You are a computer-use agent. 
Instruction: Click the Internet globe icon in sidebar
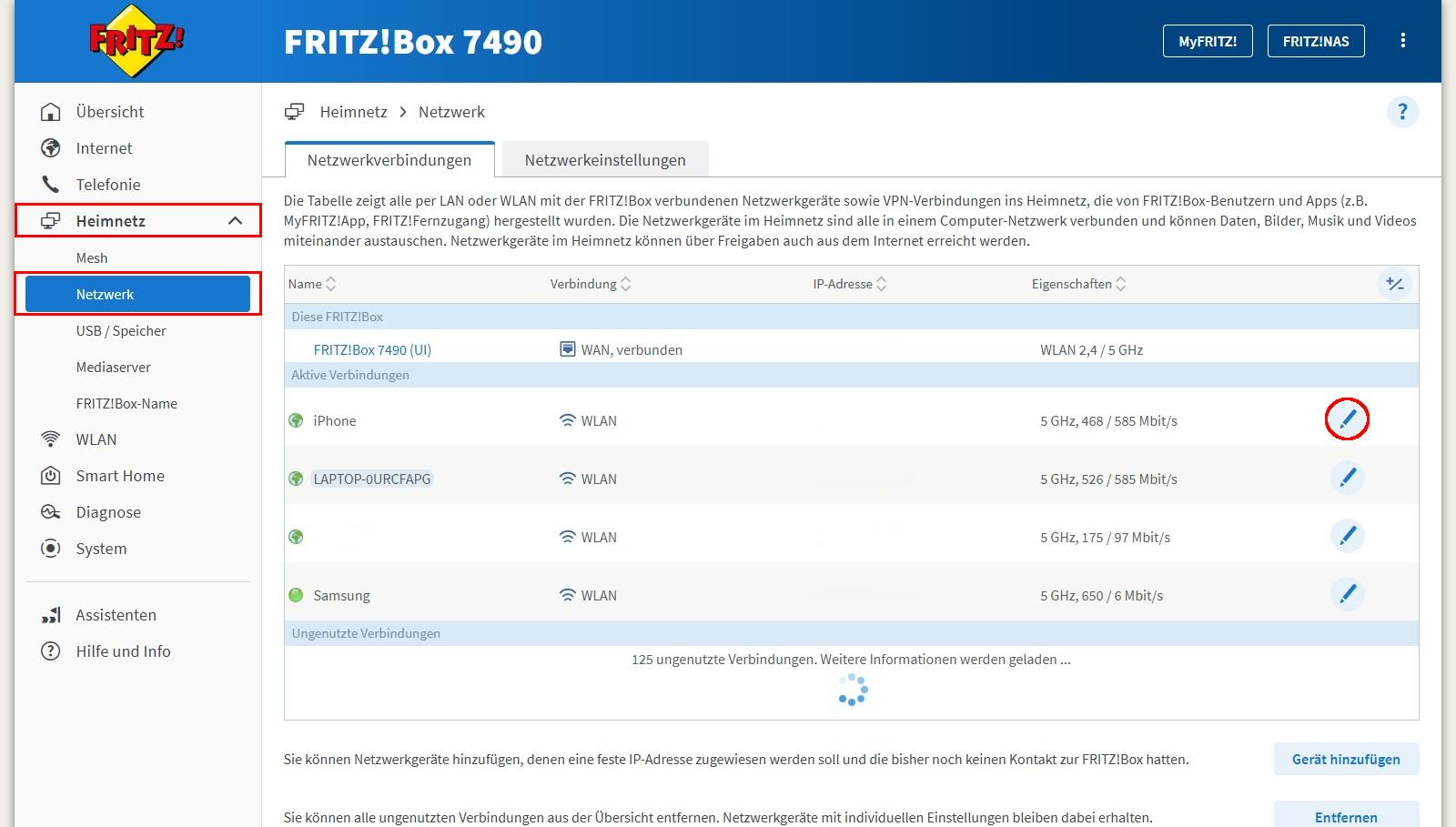point(51,148)
